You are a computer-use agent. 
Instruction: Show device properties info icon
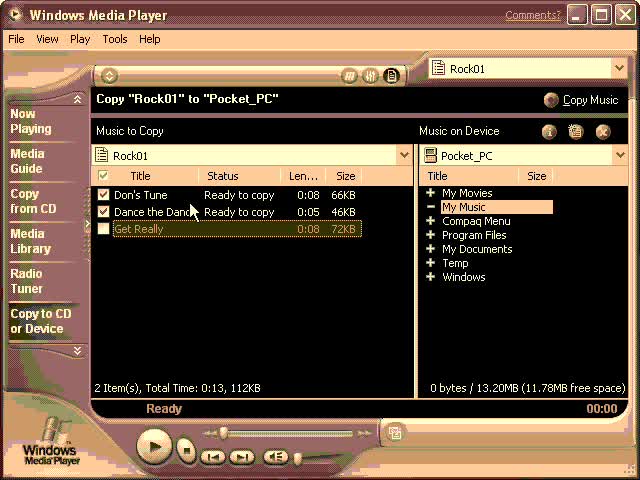[x=549, y=132]
